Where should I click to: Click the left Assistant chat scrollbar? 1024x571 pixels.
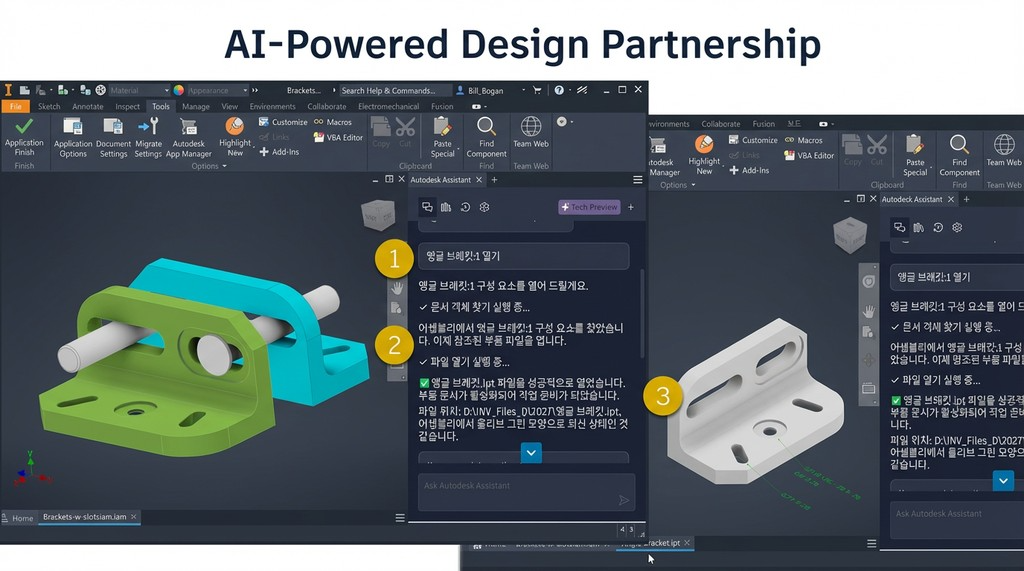642,314
